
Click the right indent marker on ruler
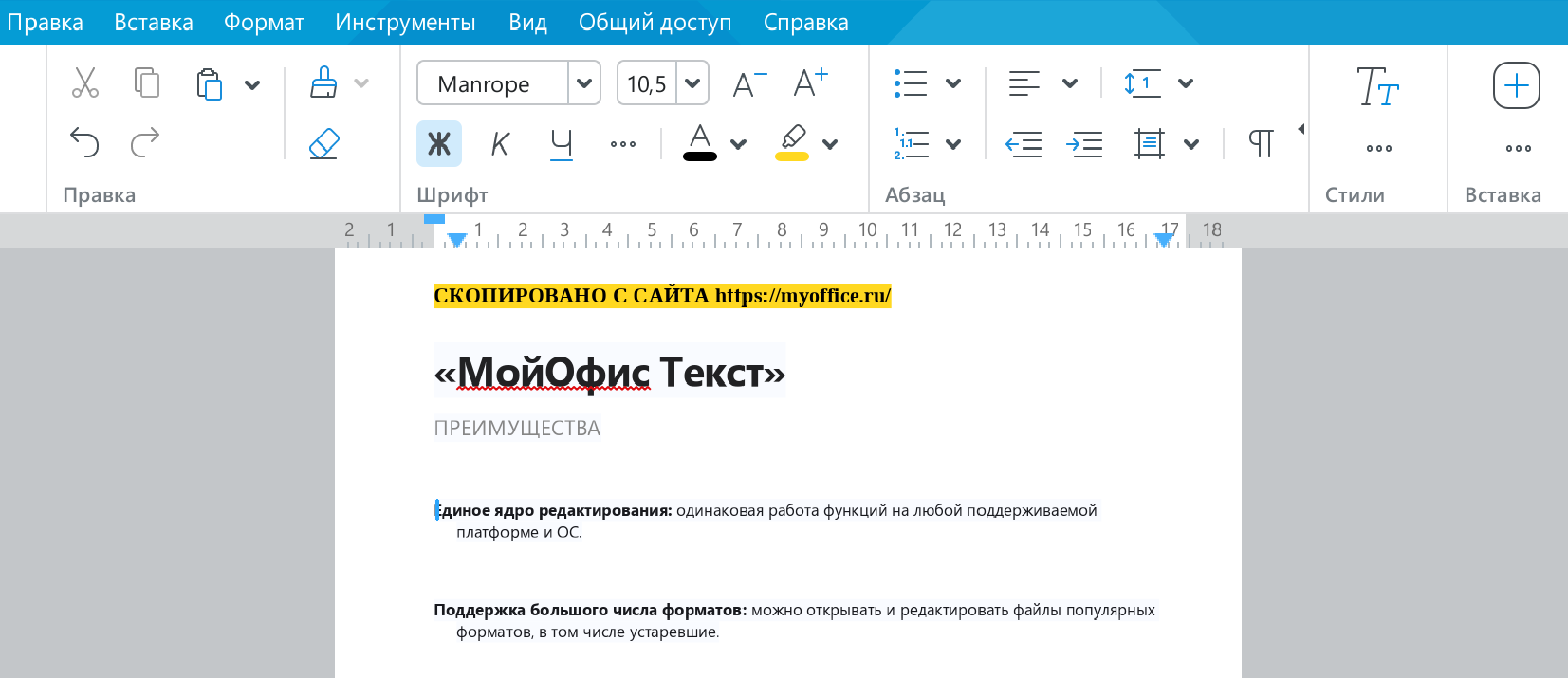click(x=1164, y=240)
